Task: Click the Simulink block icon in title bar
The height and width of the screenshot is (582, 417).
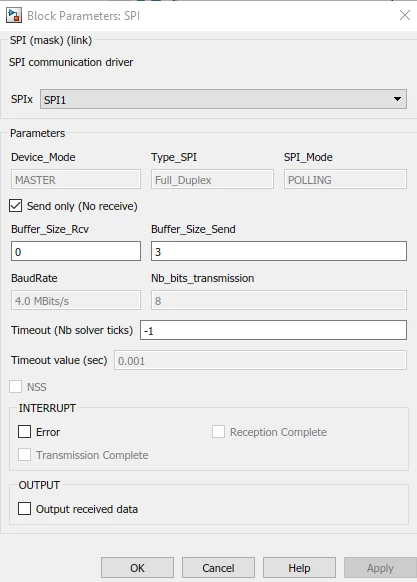Action: pyautogui.click(x=13, y=16)
